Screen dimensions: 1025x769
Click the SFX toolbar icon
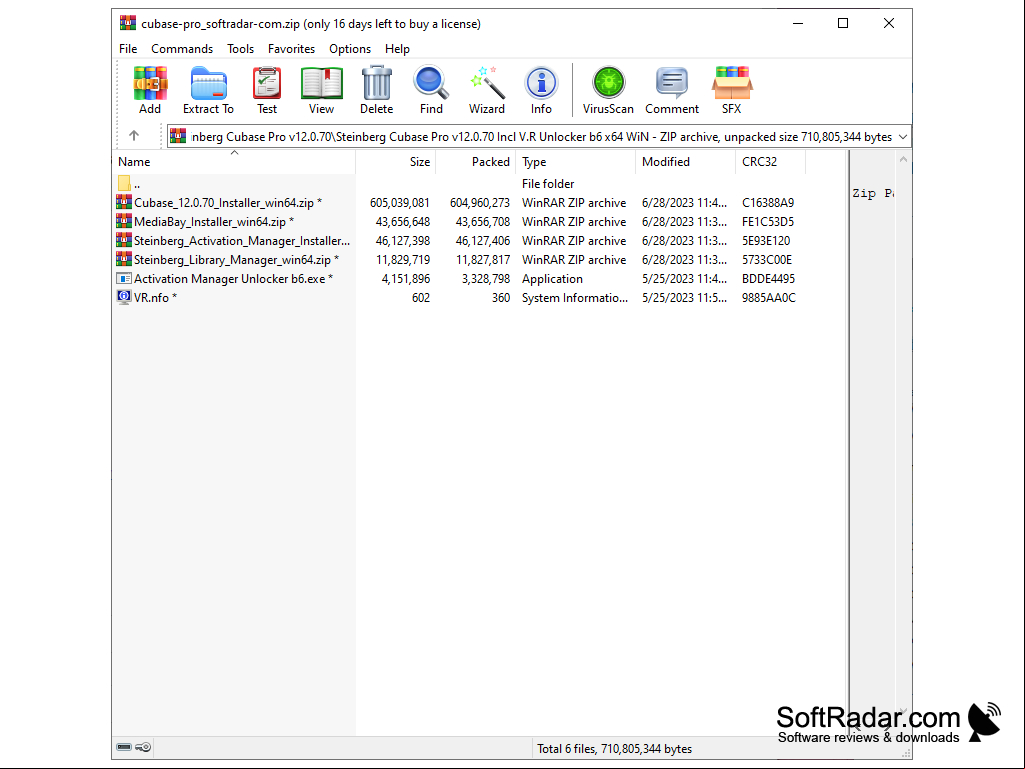coord(732,83)
